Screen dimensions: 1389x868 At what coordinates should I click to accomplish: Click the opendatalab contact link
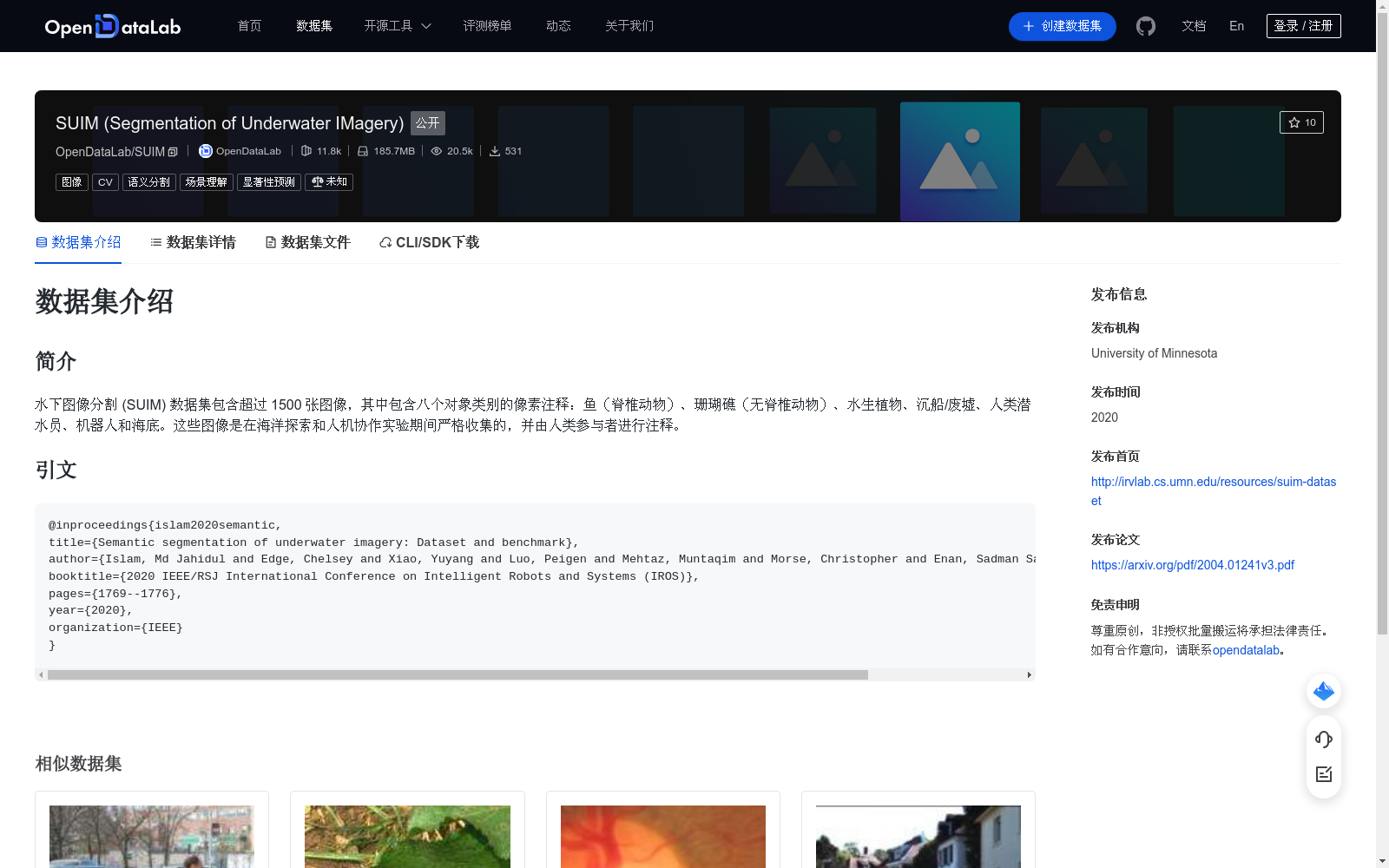1247,650
